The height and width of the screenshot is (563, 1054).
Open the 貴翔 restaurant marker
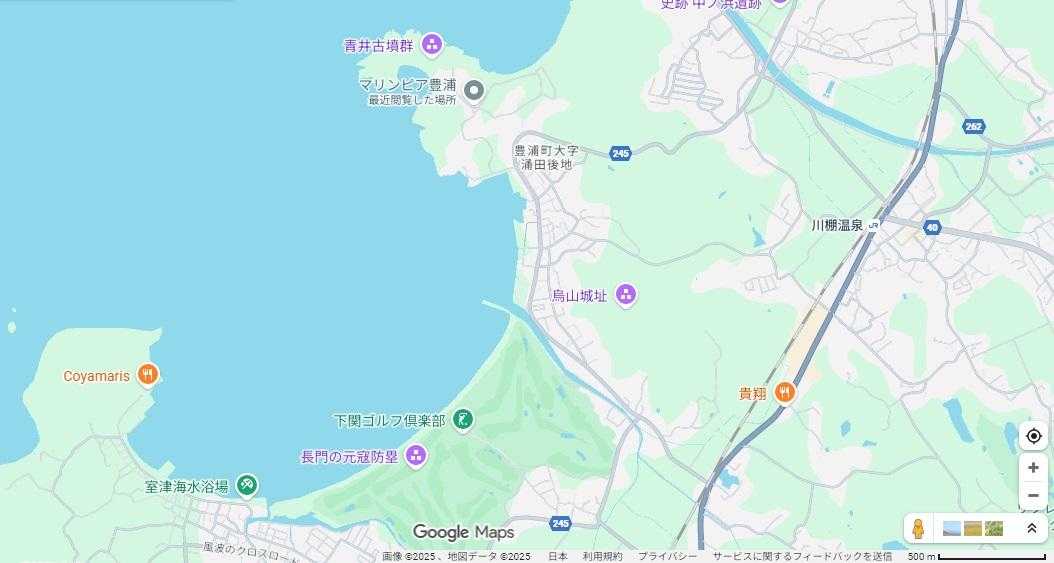784,393
